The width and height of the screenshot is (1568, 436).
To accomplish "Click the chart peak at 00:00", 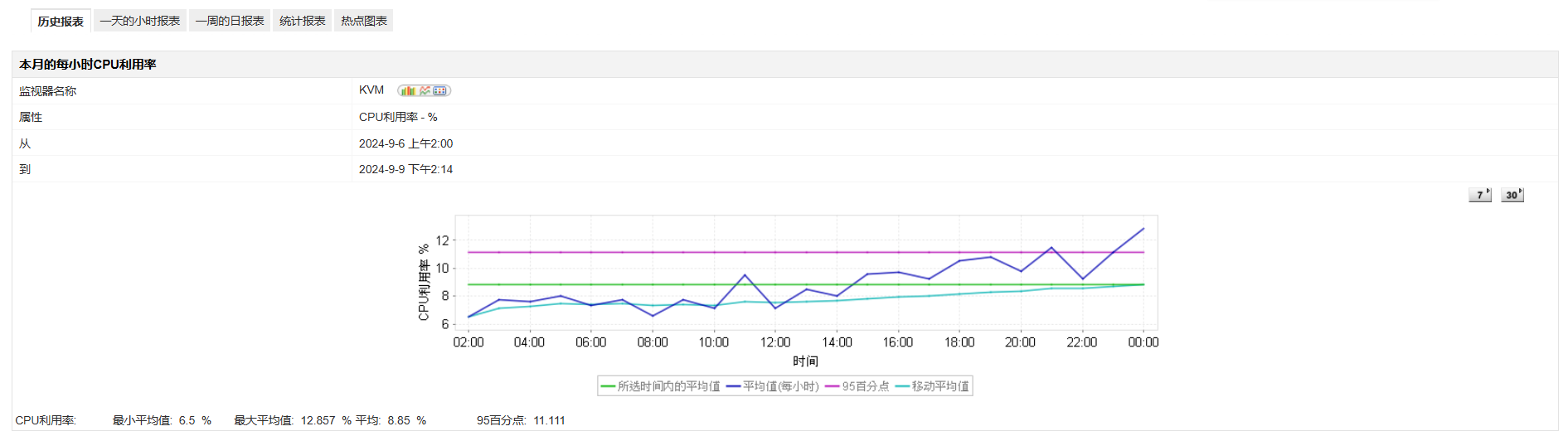I will tap(1143, 229).
